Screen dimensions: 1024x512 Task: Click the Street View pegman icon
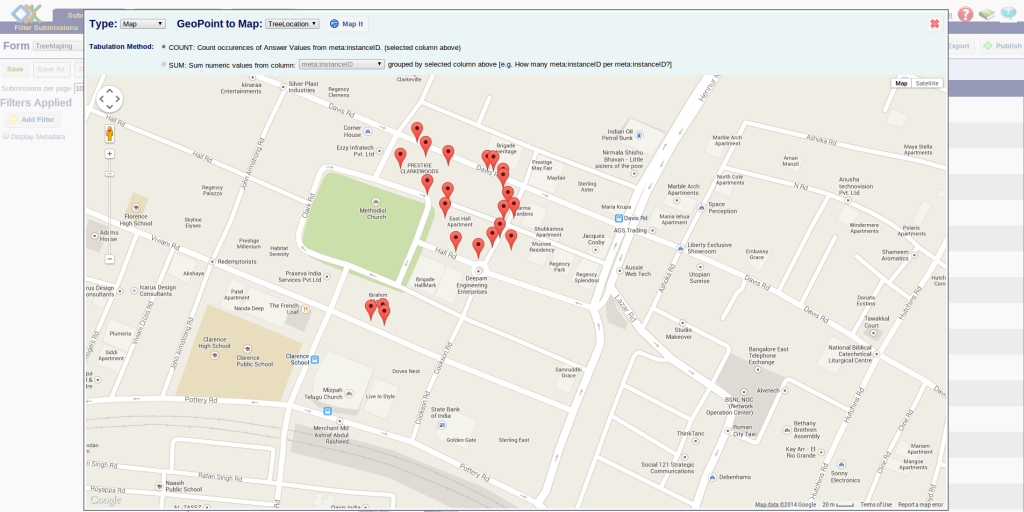[x=110, y=134]
